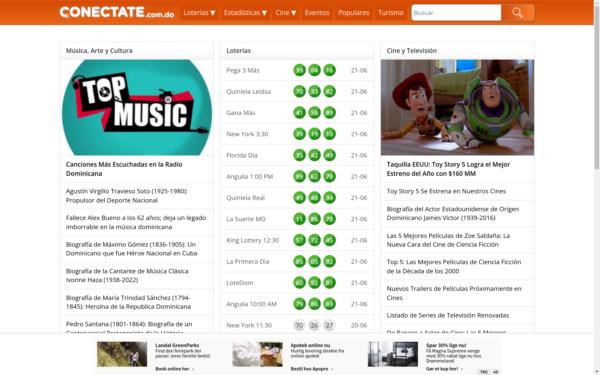Screen dimensions: 600x375
Task: Select the Anguila 1:00 PM lottery row
Action: coord(297,176)
